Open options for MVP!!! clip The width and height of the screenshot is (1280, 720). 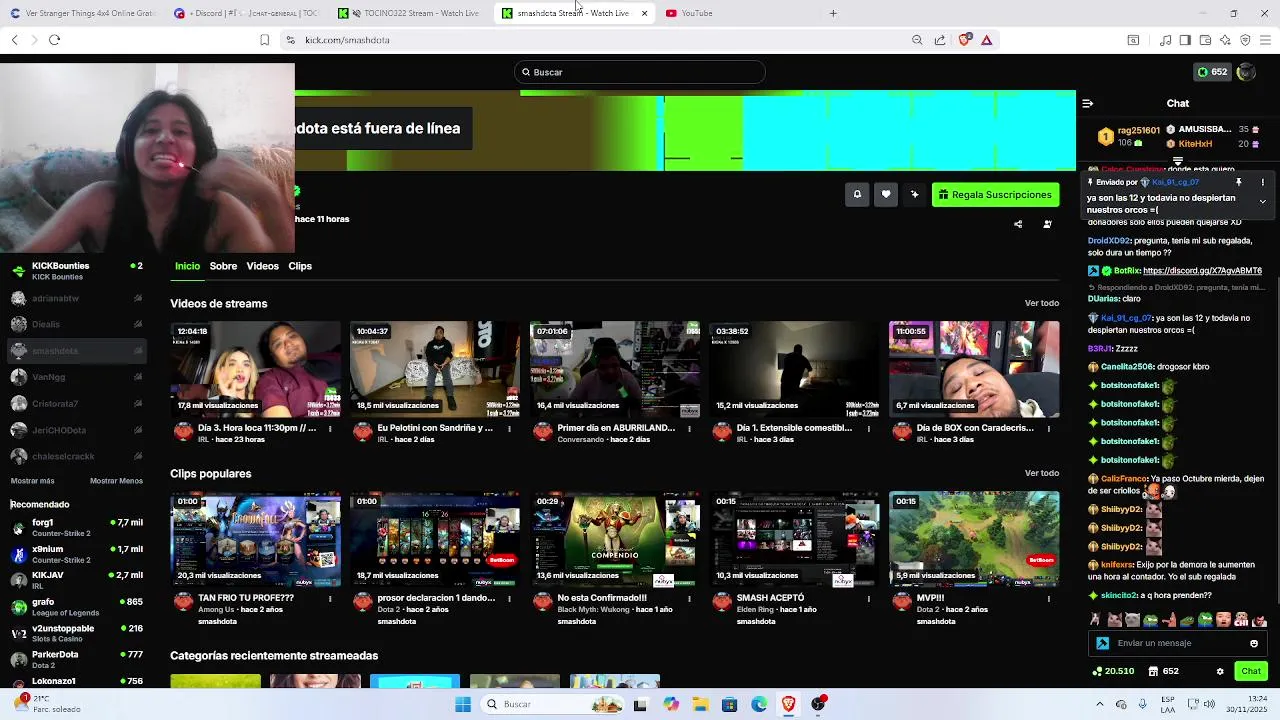[x=1048, y=598]
